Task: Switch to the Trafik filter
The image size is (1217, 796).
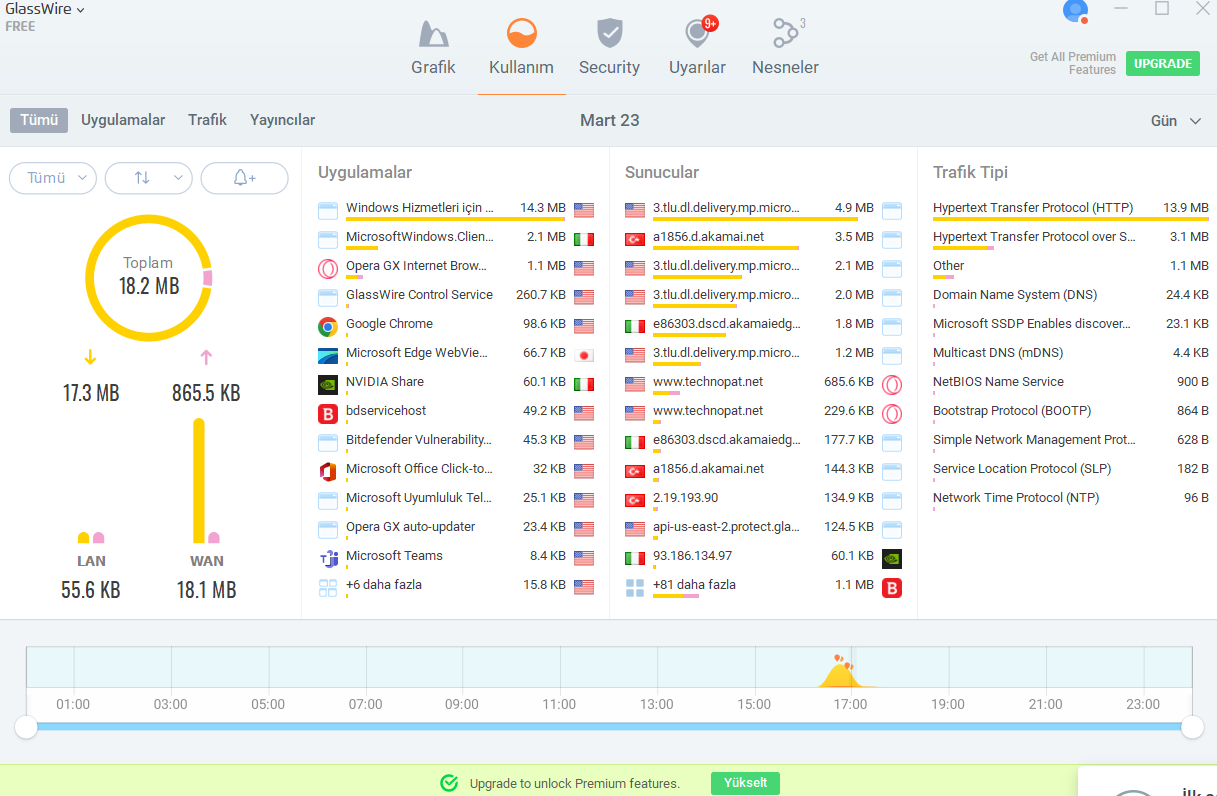Action: pos(207,120)
